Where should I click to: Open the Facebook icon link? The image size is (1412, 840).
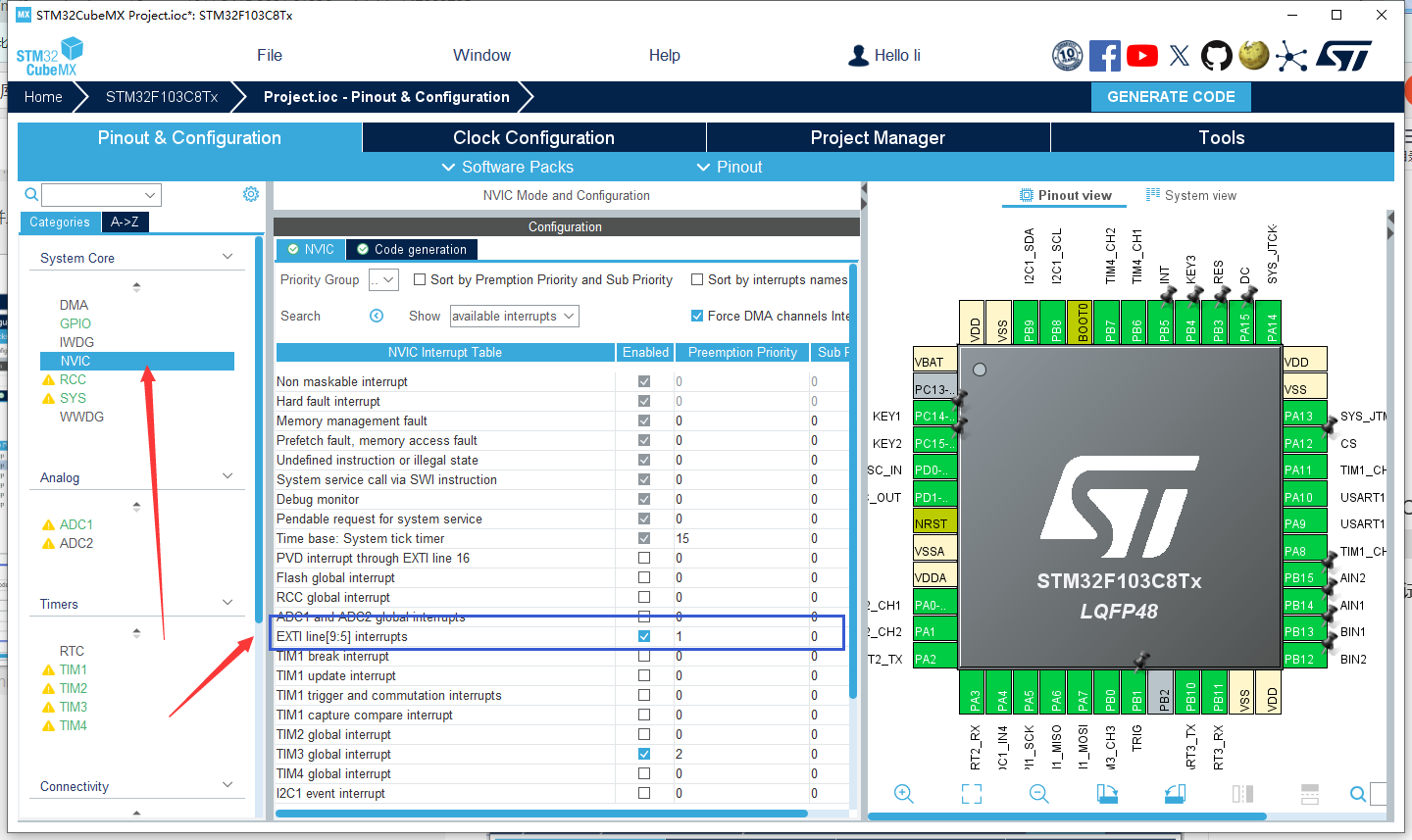coord(1105,56)
